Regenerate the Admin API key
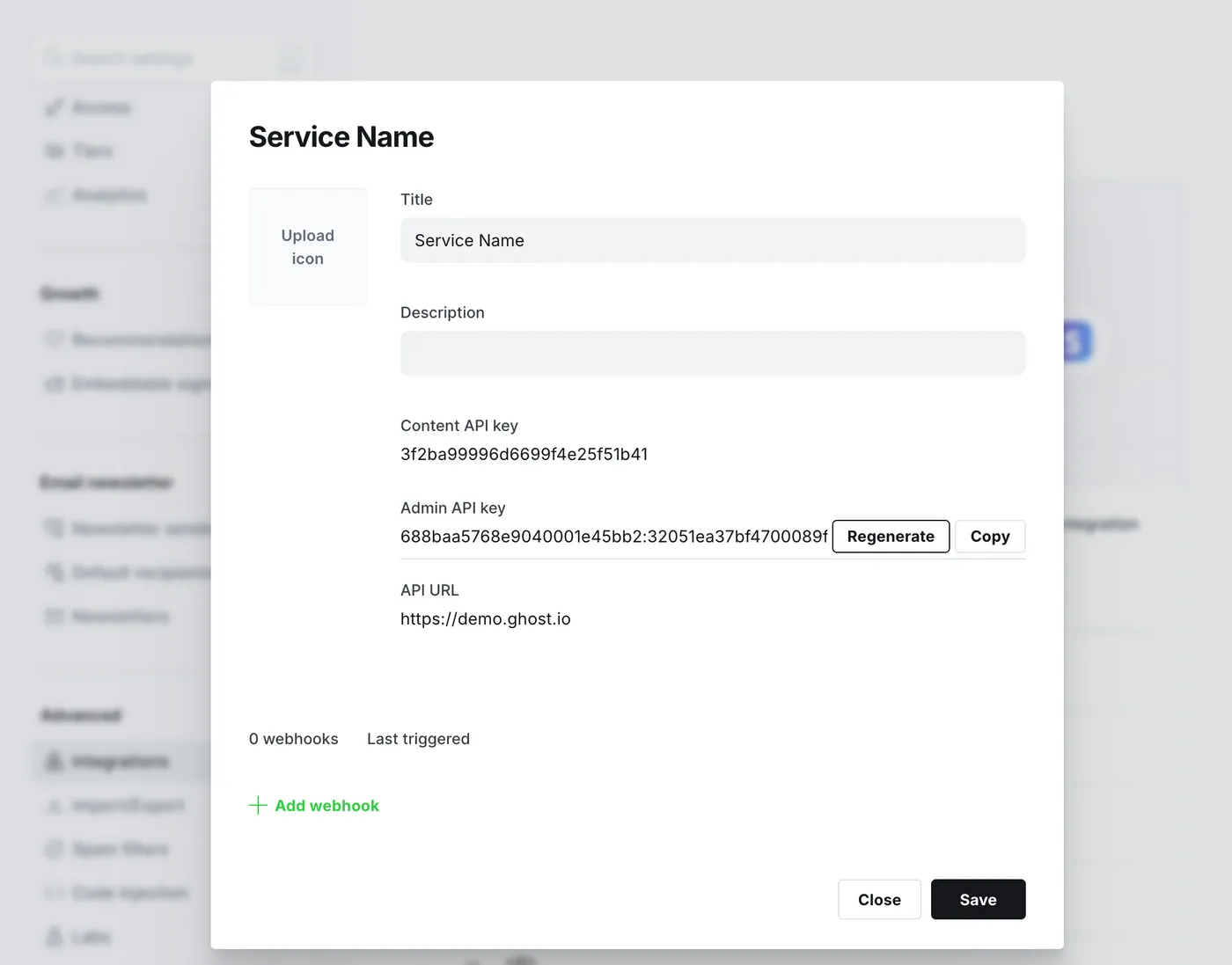 [x=891, y=537]
